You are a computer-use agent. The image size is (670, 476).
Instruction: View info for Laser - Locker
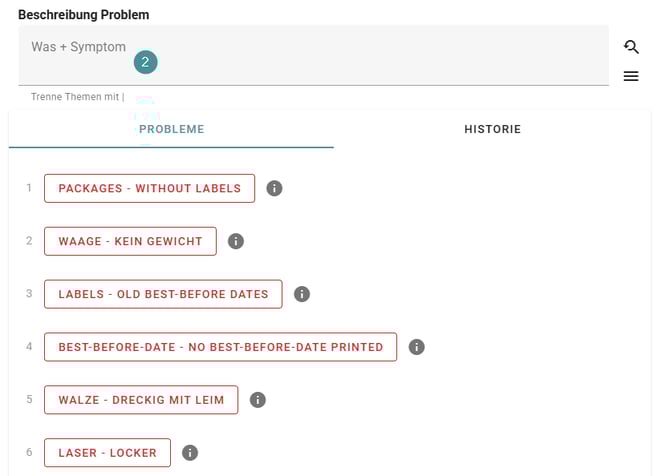pyautogui.click(x=190, y=453)
